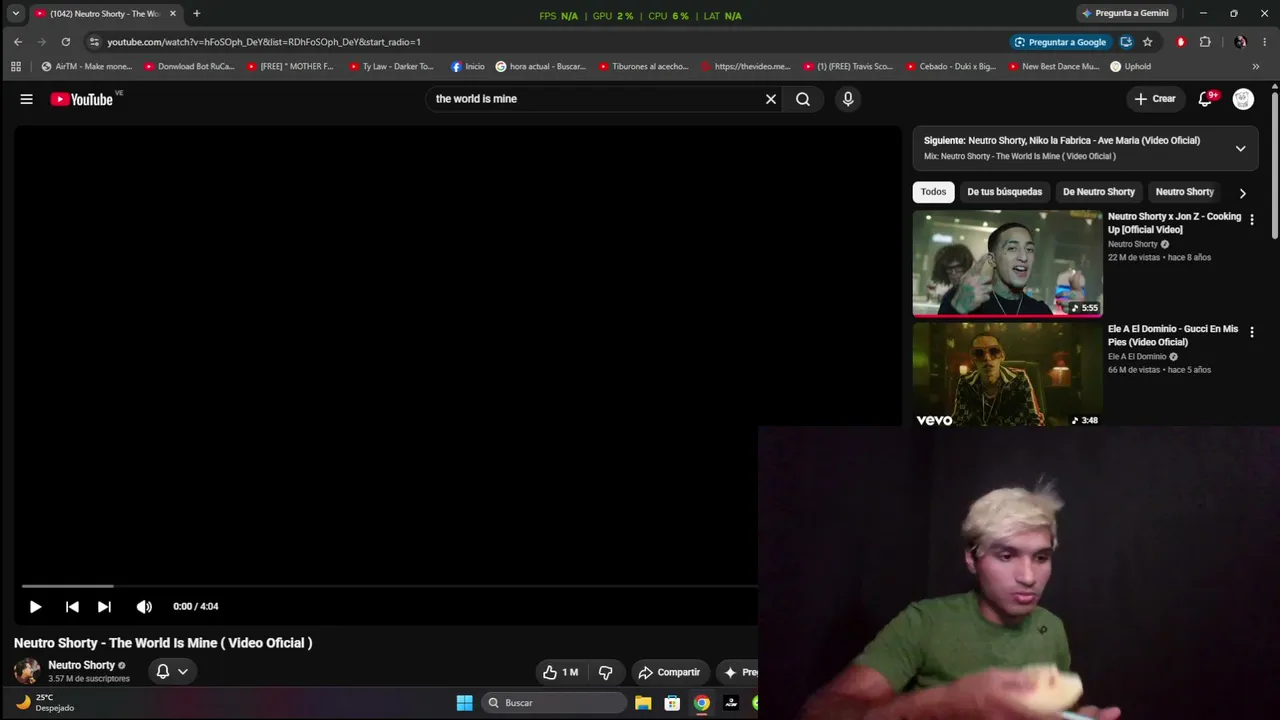Open the Gucci En Mis Pies title

pyautogui.click(x=1173, y=335)
